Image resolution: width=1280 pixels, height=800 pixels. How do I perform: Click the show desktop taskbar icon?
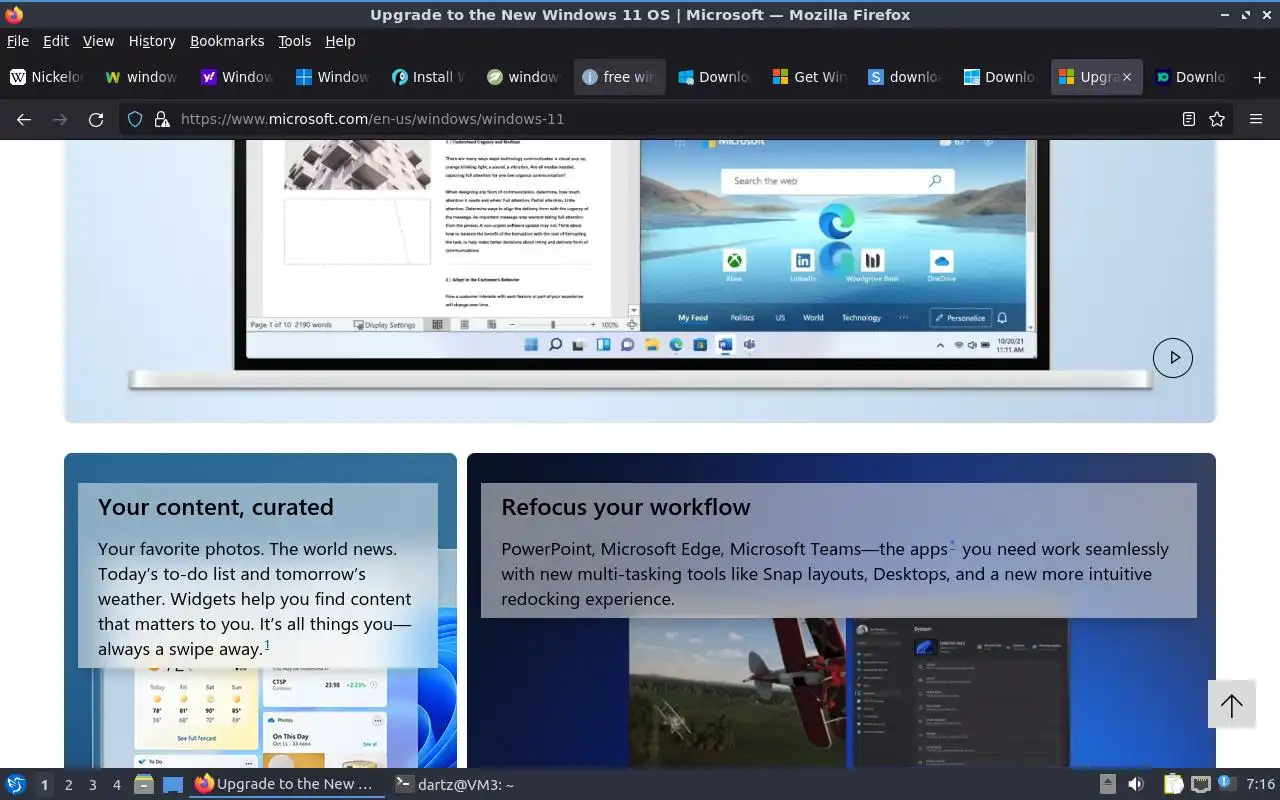tap(173, 785)
